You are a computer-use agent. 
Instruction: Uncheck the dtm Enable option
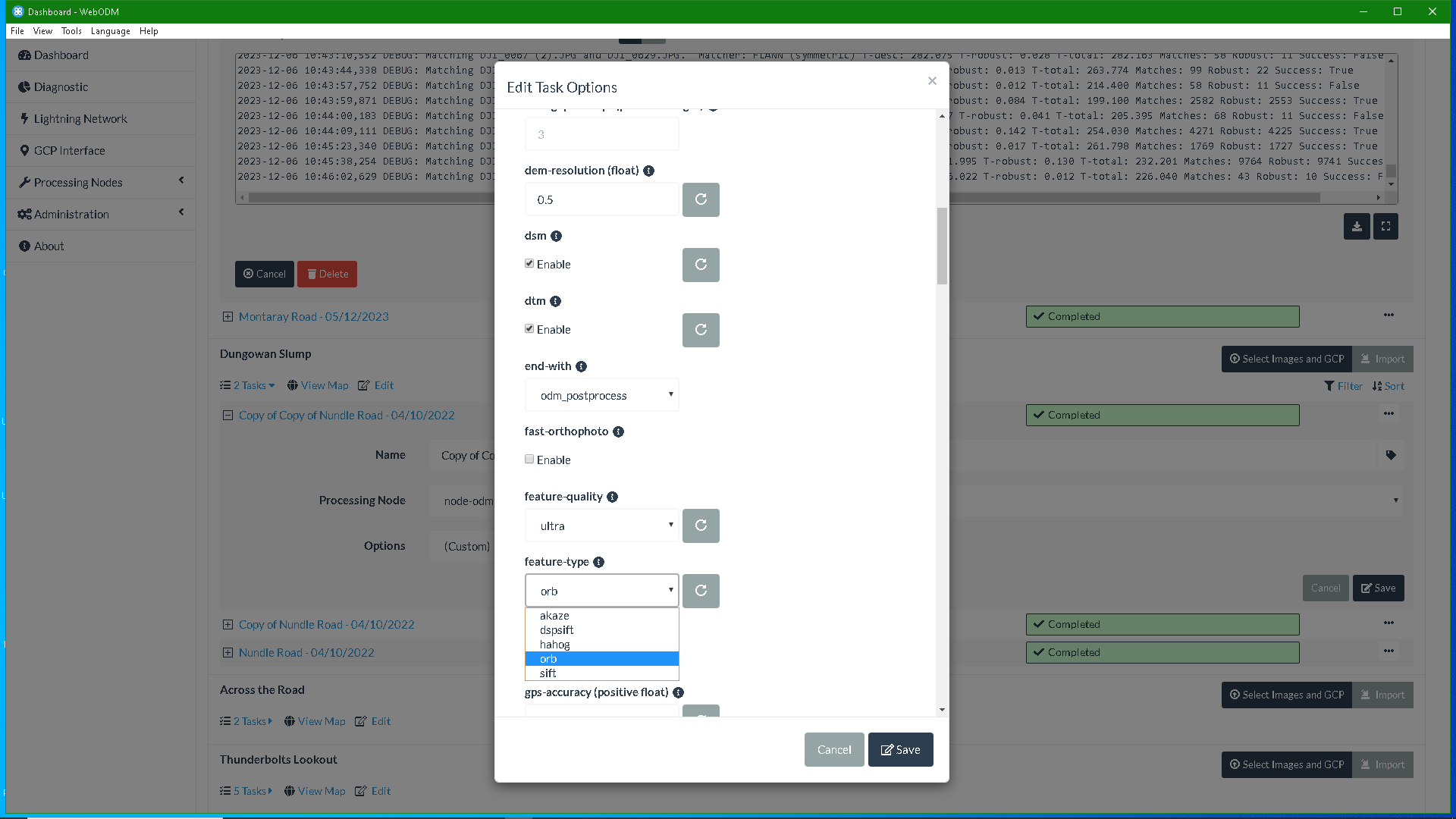(x=529, y=328)
